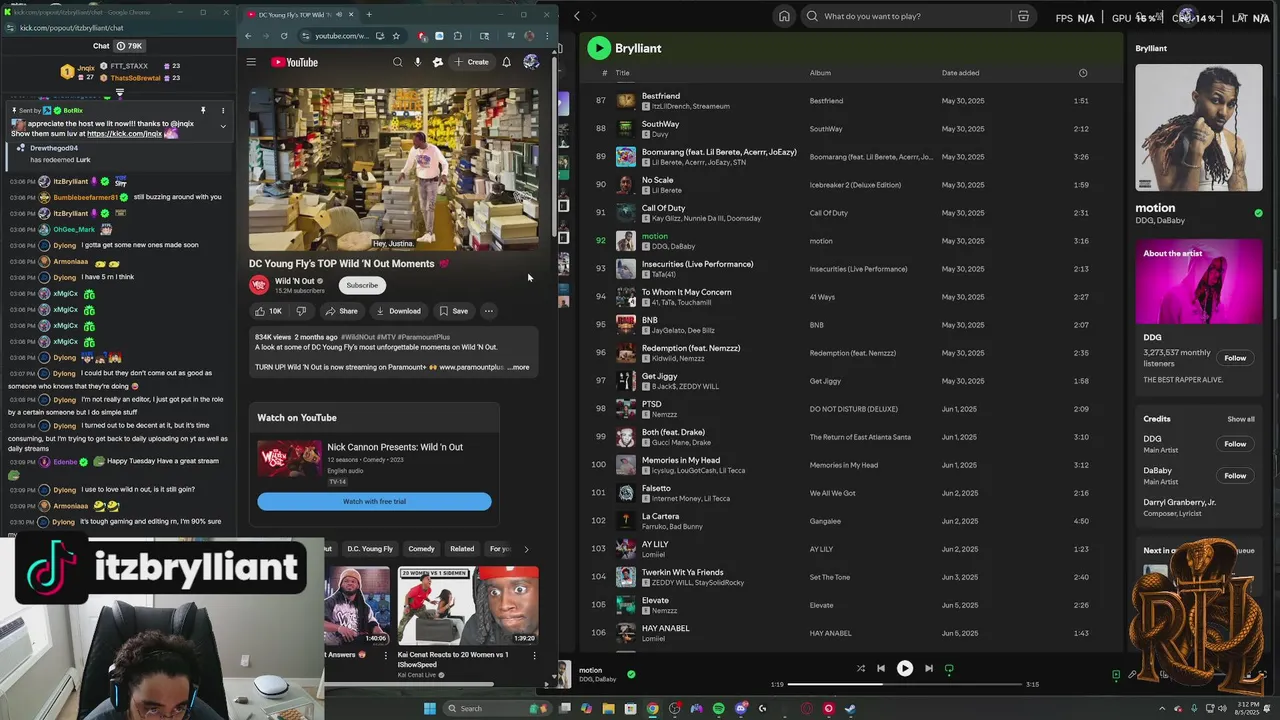Sort playlist by Title column
This screenshot has height=720, width=1280.
coord(622,73)
